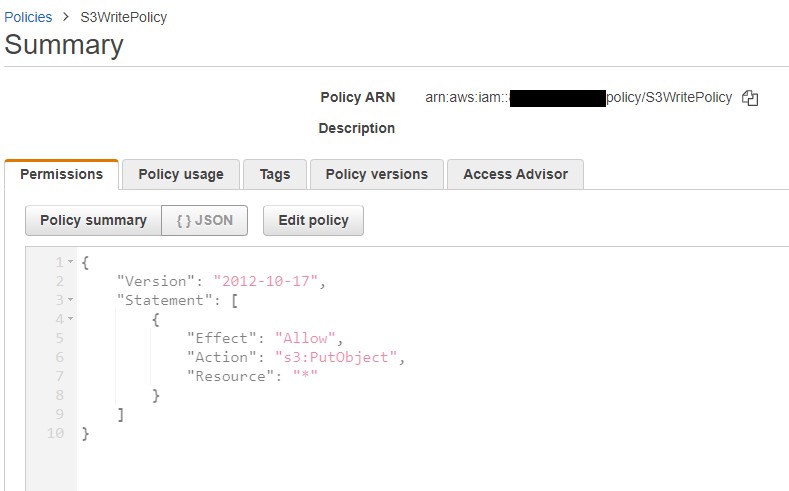Click the "Version" key in the JSON
789x491 pixels.
tap(155, 281)
